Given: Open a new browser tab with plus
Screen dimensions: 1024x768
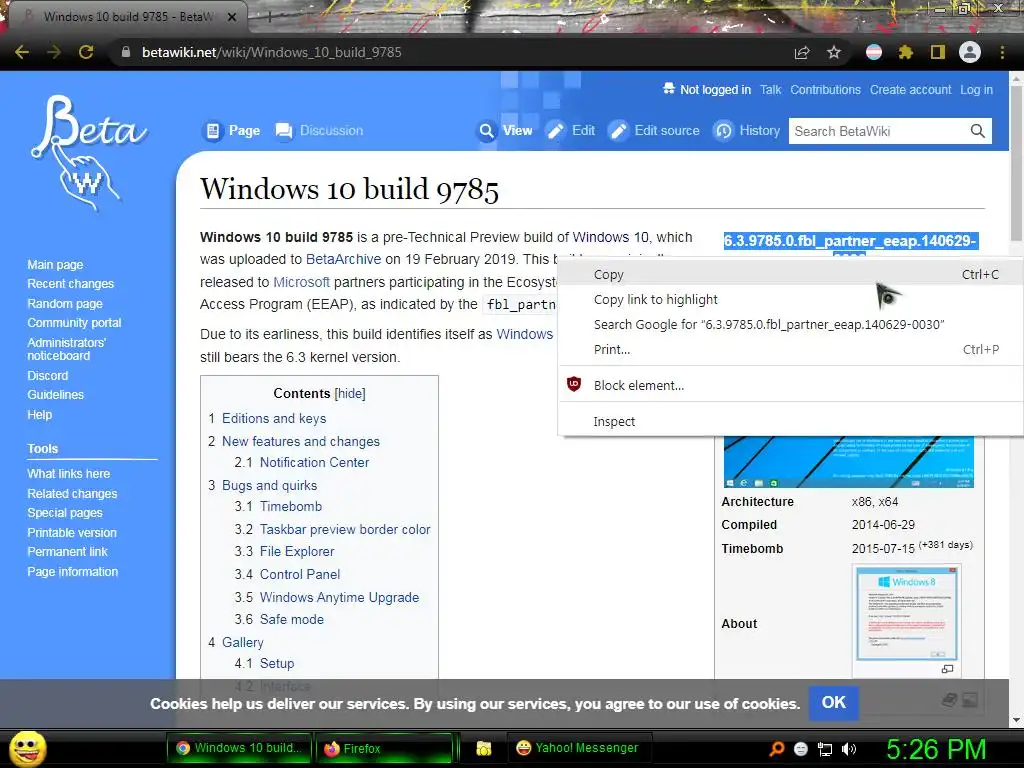Looking at the screenshot, I should click(268, 17).
